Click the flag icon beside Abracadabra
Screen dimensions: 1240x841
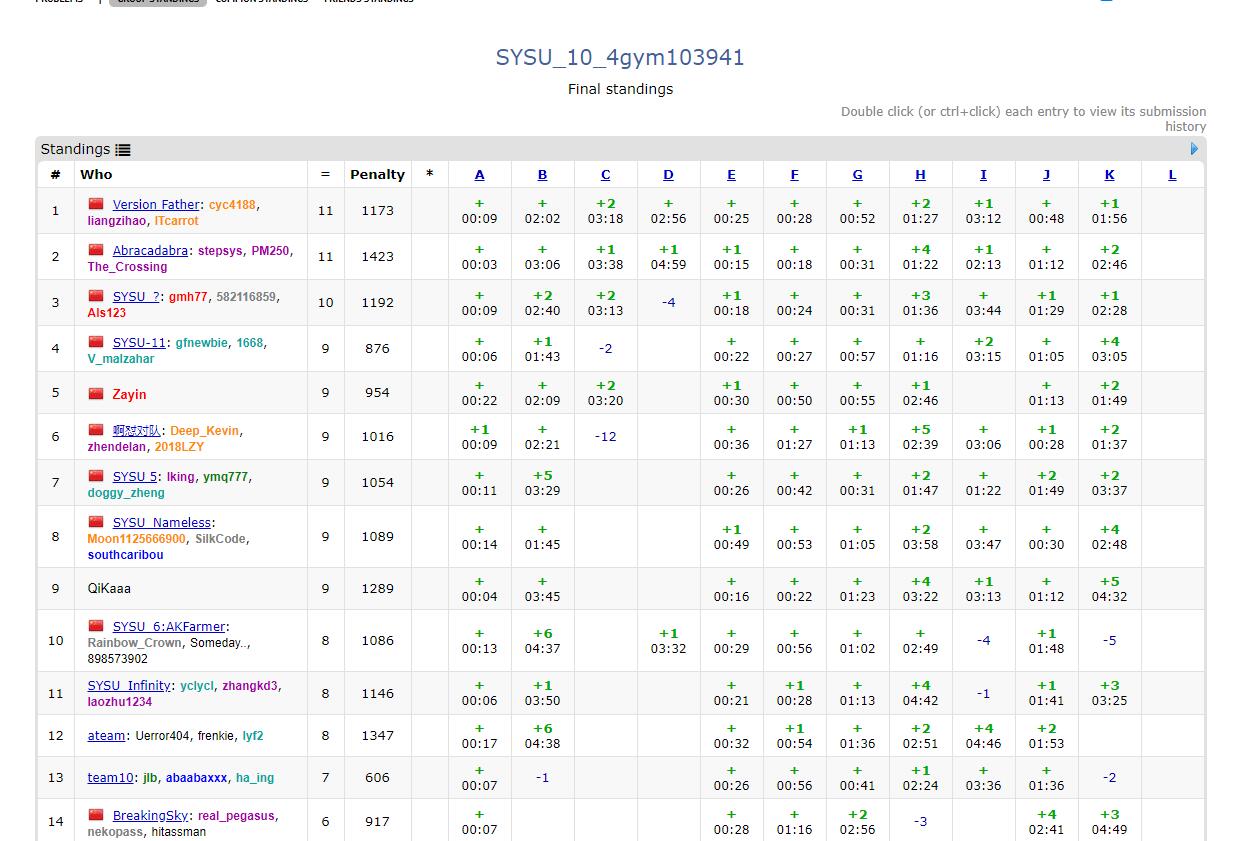coord(96,250)
